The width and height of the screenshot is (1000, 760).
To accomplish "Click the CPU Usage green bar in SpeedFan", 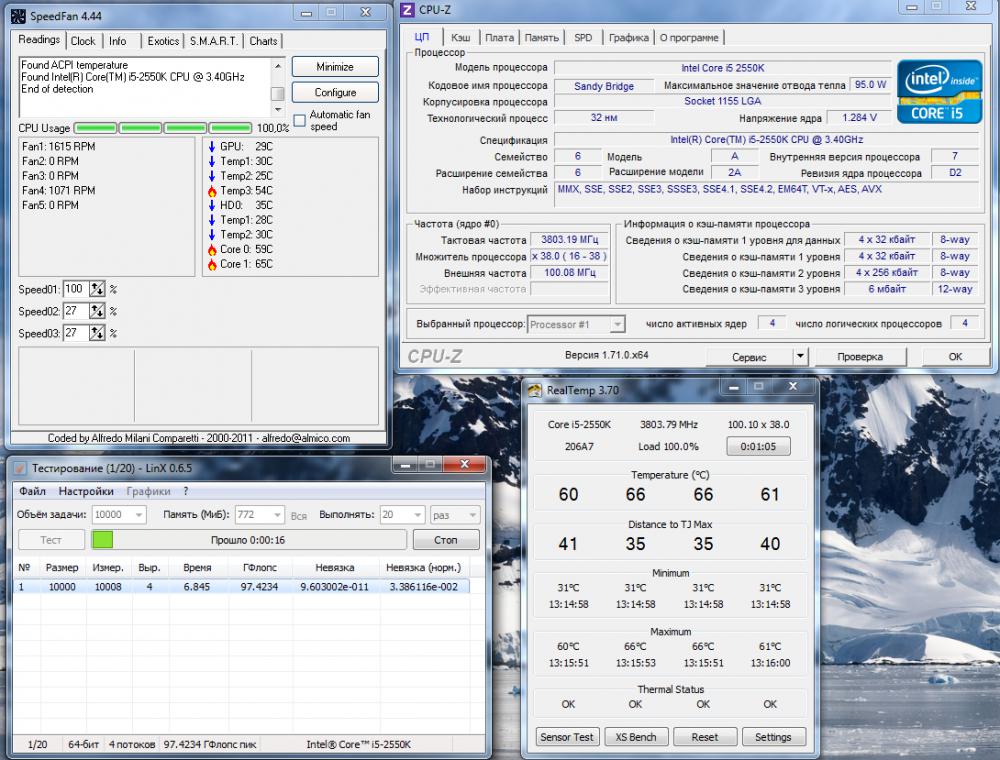I will [x=163, y=128].
